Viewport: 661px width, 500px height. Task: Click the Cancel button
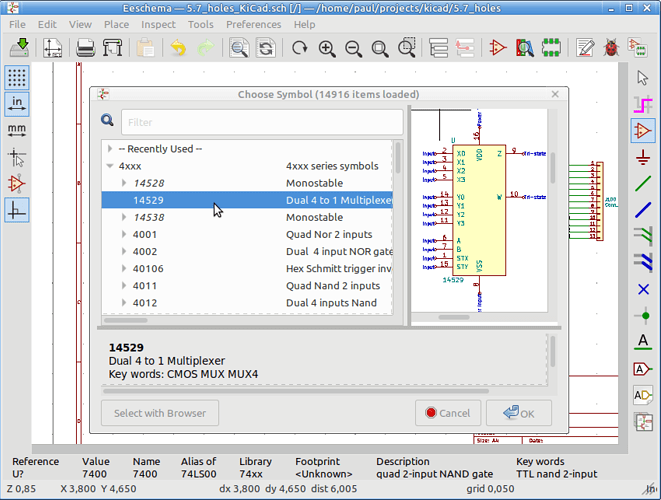[x=448, y=413]
